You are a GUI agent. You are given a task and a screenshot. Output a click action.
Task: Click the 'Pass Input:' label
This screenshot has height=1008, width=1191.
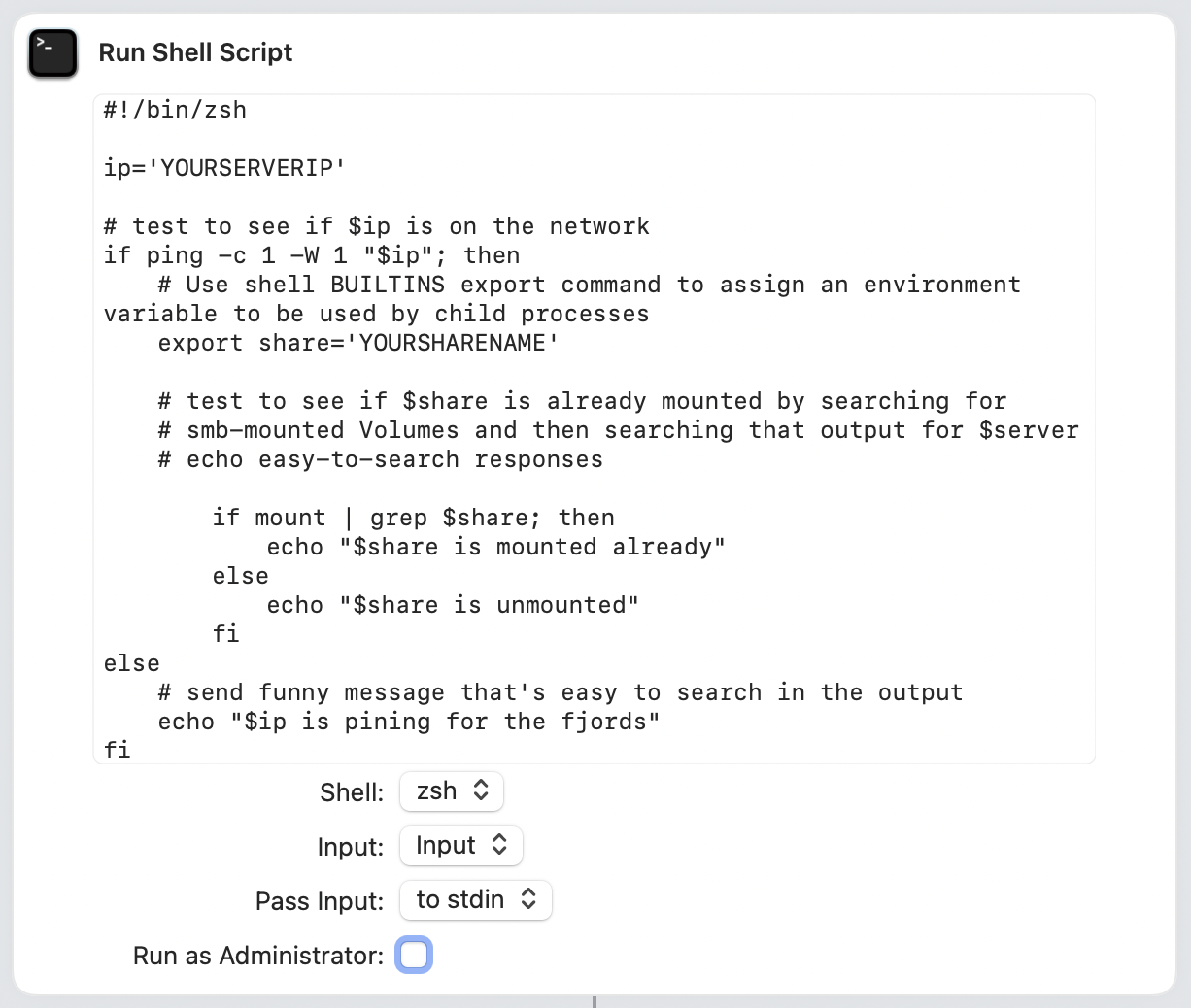click(320, 901)
